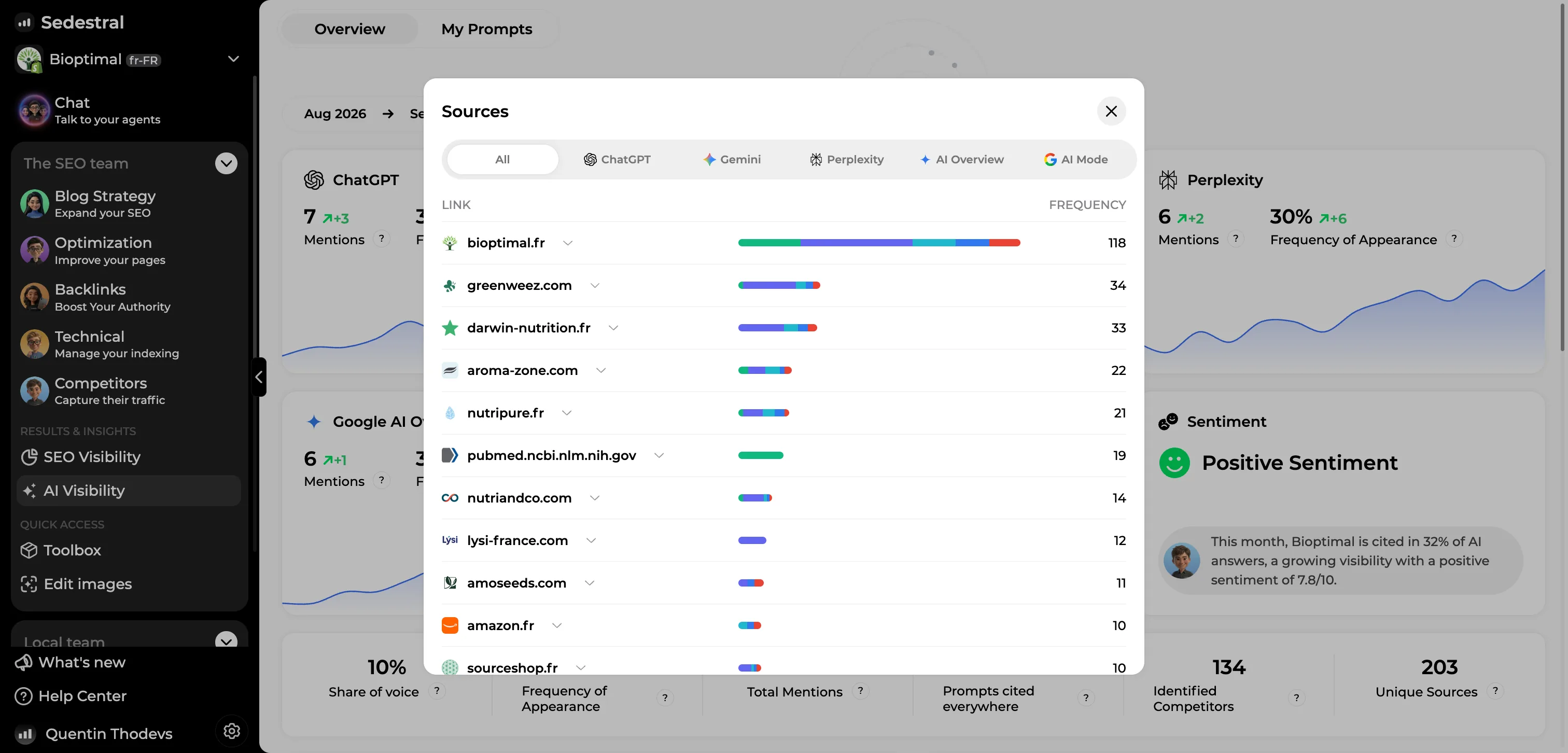This screenshot has height=753, width=1568.
Task: Switch to the My Prompts tab
Action: (487, 29)
